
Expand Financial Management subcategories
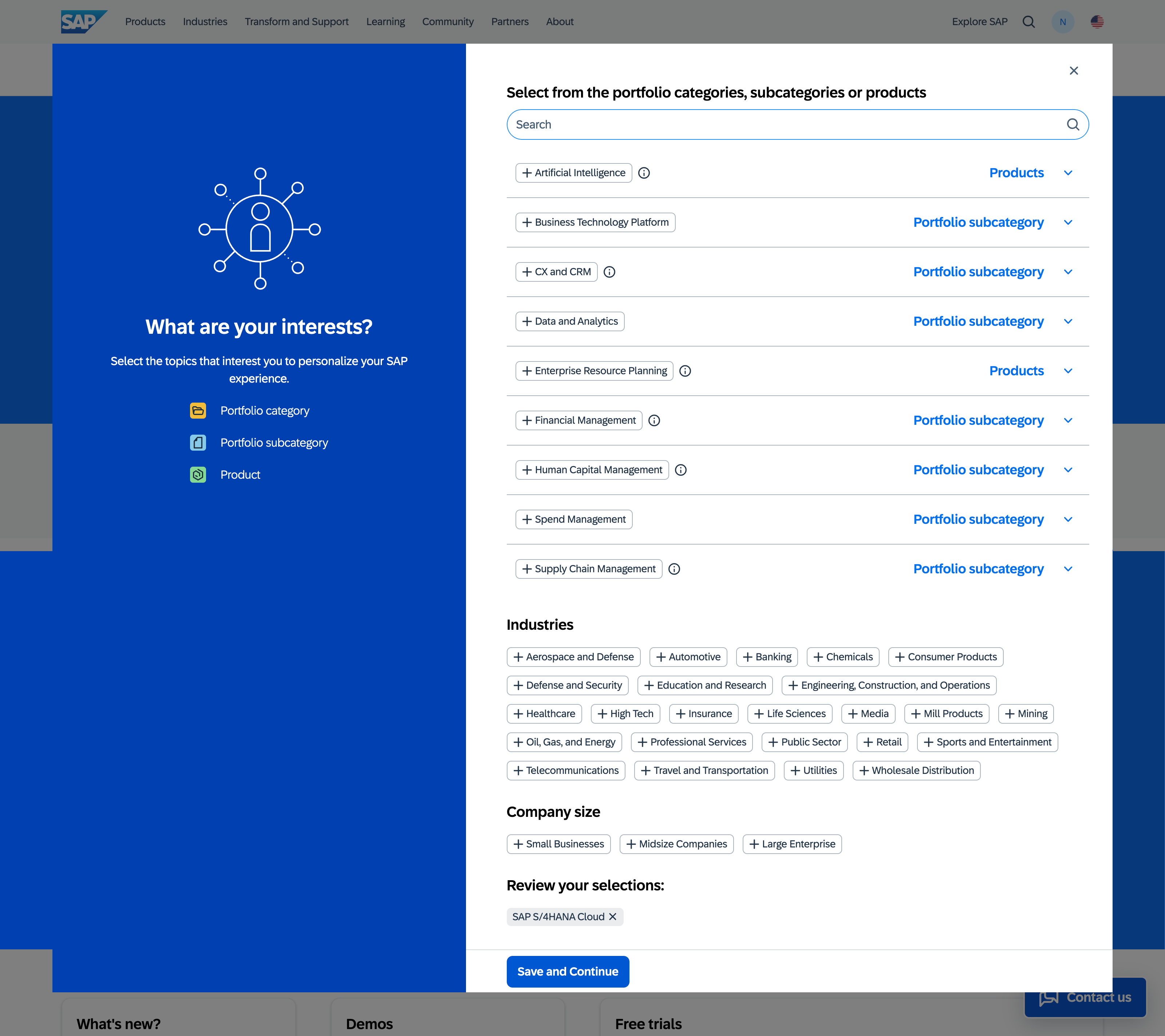(1067, 421)
